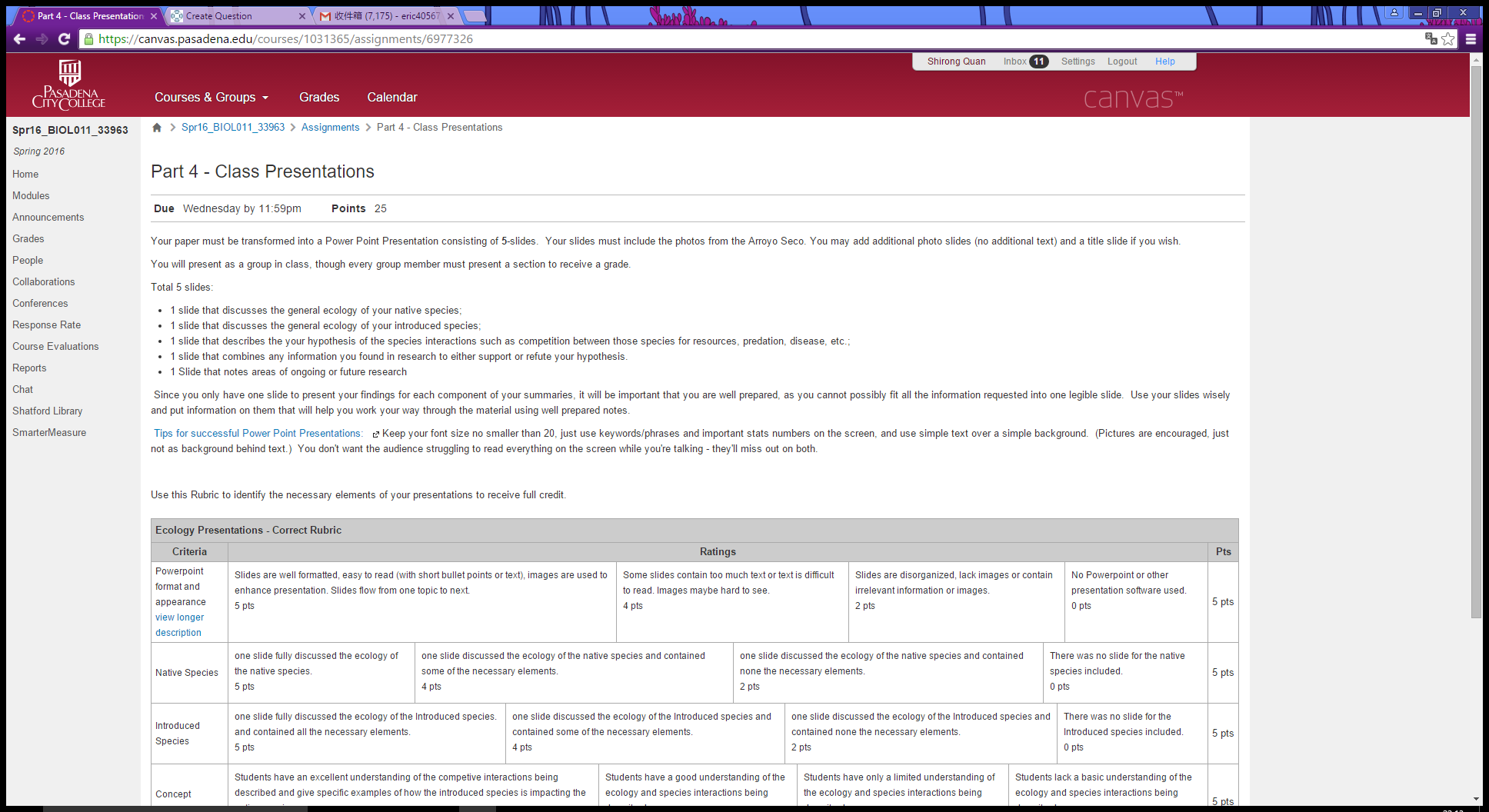
Task: Close the Part 4 Class Presentation tab
Action: [x=154, y=15]
